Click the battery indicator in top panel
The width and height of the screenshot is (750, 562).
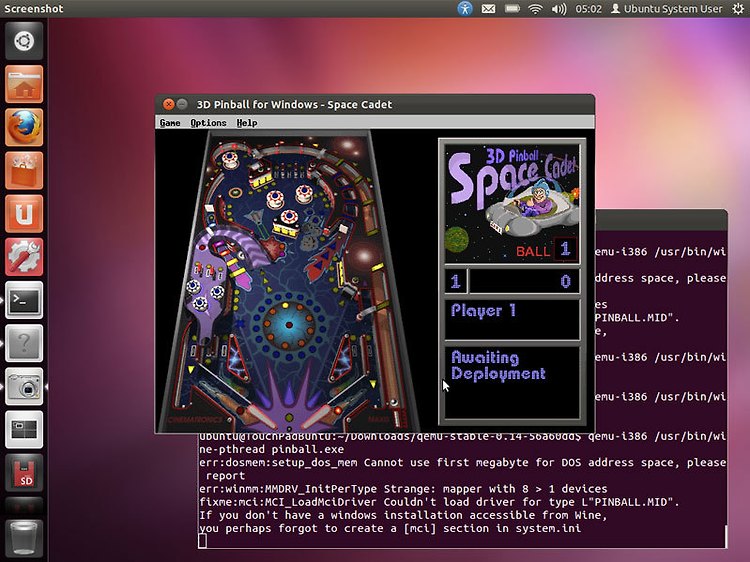(512, 9)
